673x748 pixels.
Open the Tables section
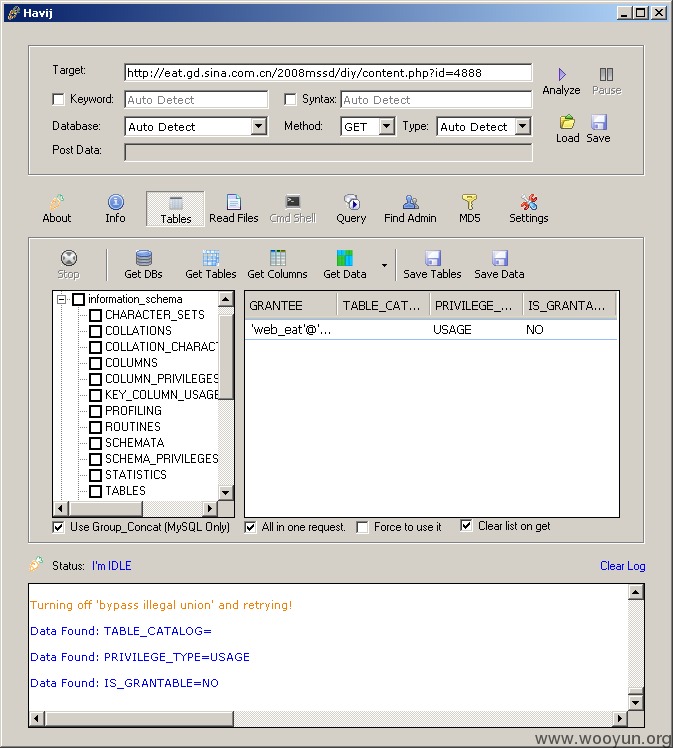point(176,209)
